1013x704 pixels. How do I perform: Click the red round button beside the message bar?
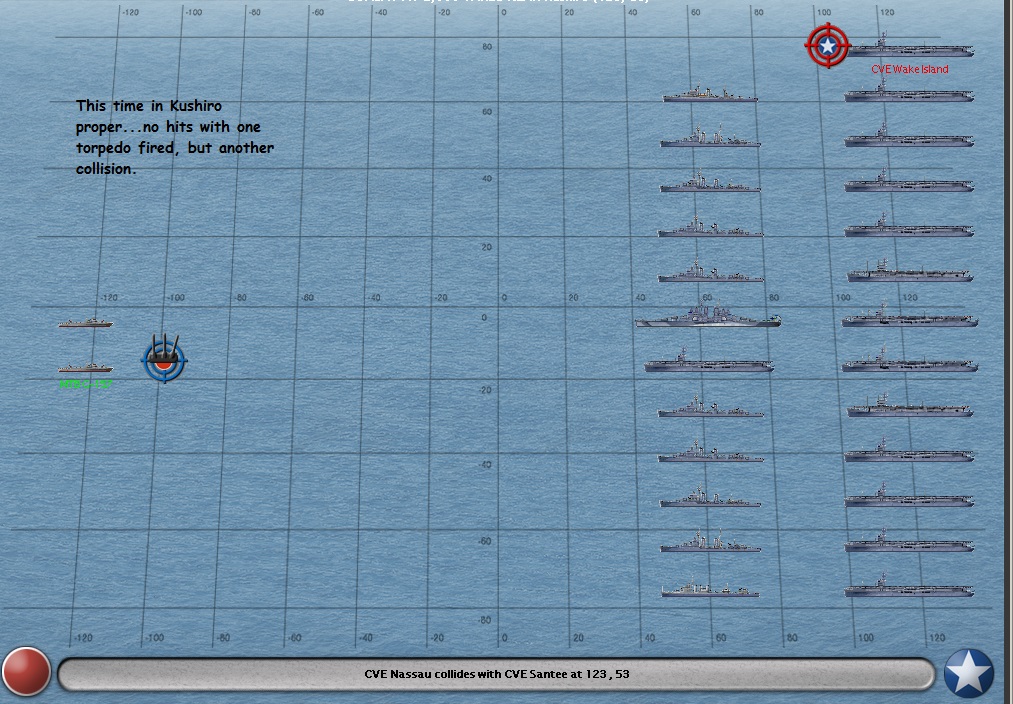pos(26,672)
